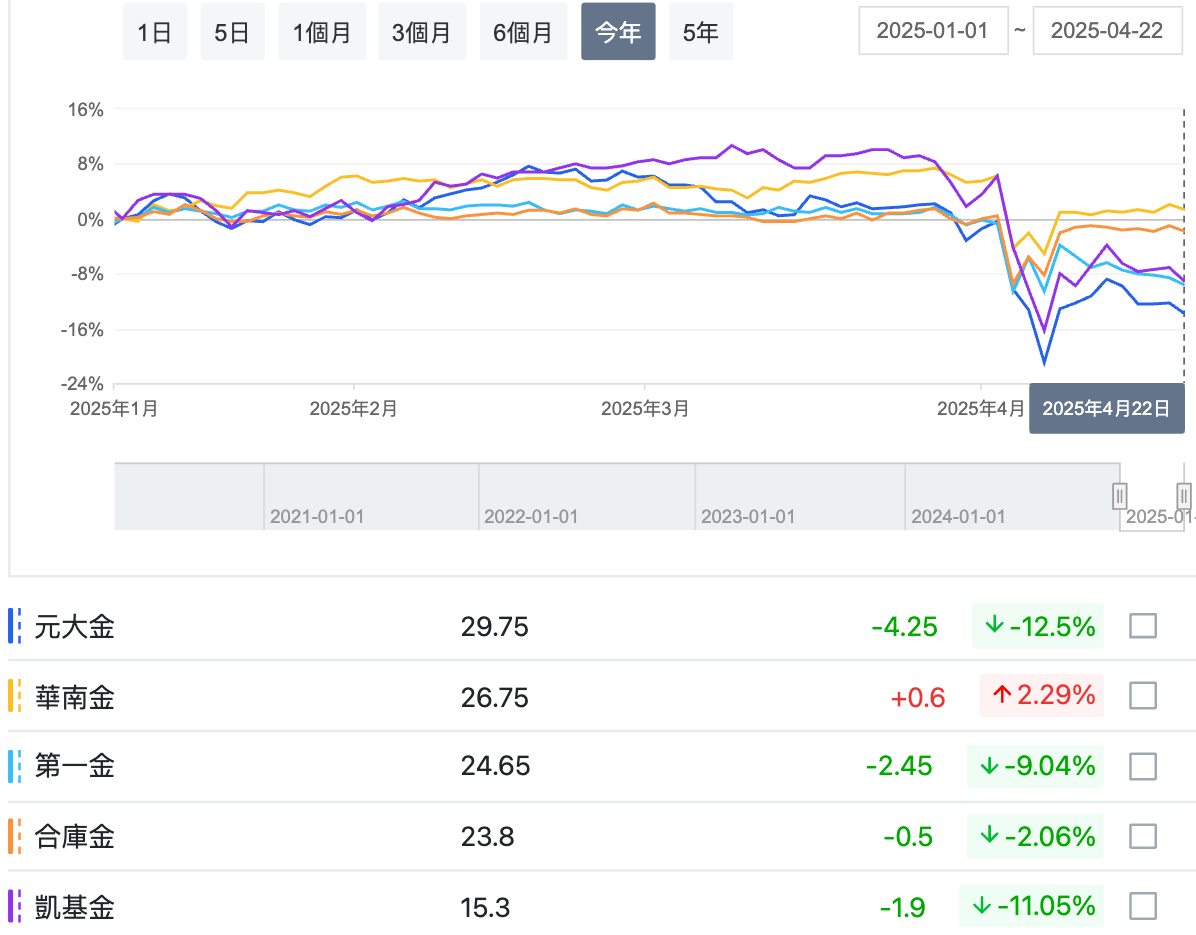Viewport: 1196px width, 935px height.
Task: Click the 2025年3月 axis label
Action: (645, 409)
